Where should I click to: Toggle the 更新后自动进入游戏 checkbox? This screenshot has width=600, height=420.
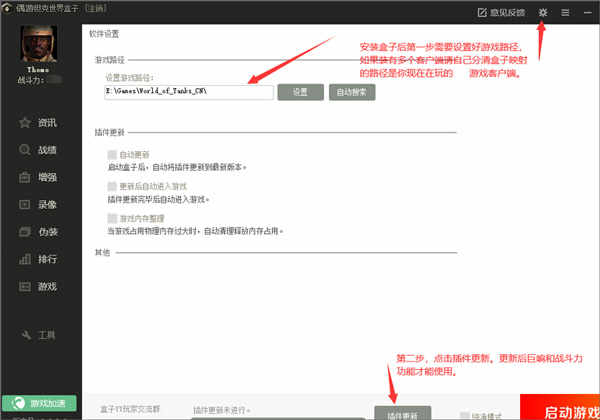(112, 186)
